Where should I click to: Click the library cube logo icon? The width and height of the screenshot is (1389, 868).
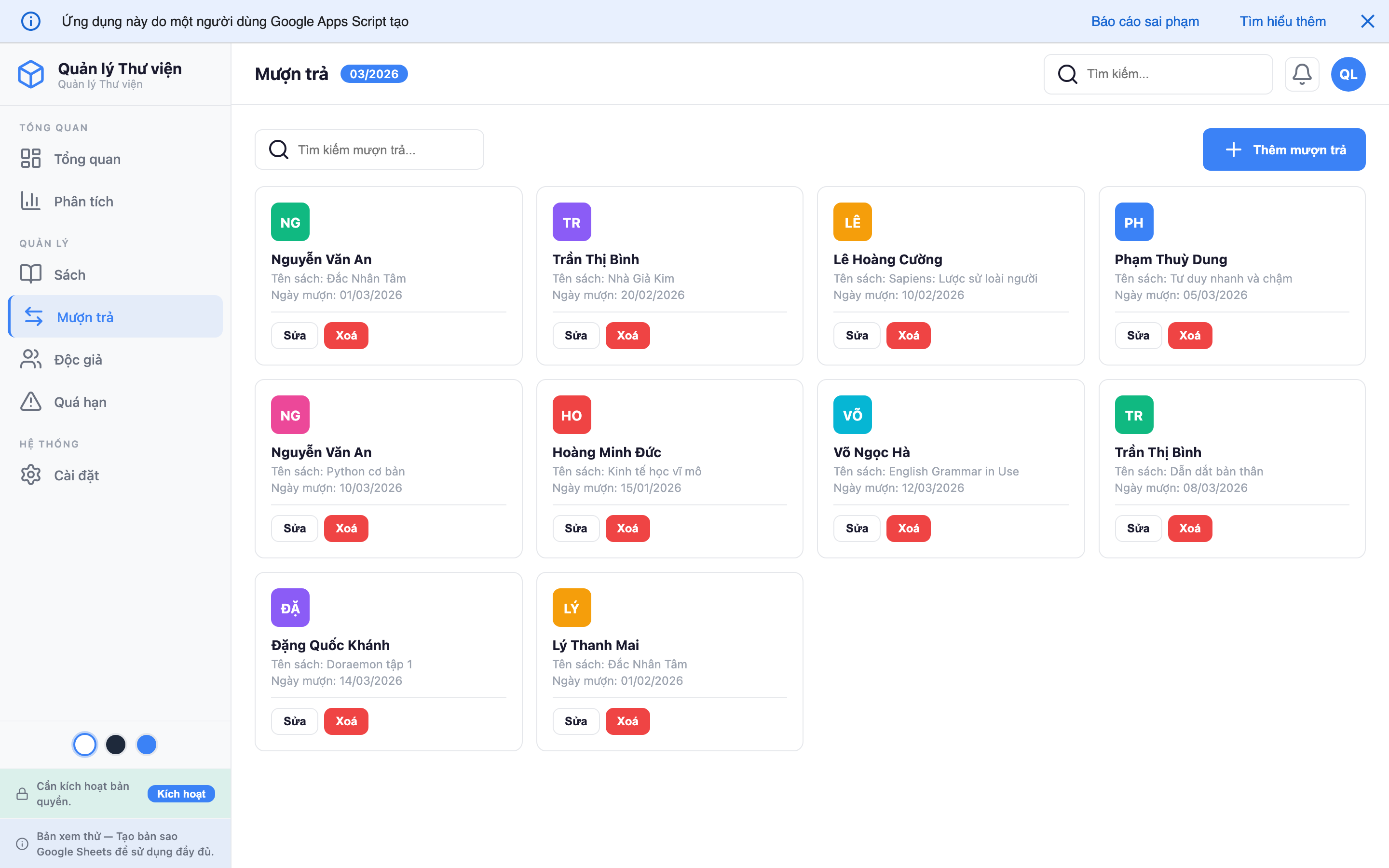coord(31,75)
